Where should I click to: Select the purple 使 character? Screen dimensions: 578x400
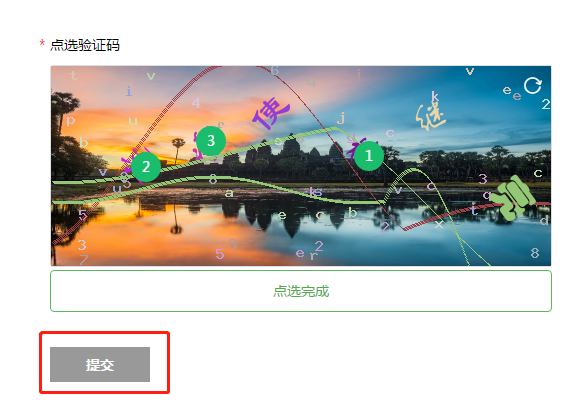(x=271, y=112)
